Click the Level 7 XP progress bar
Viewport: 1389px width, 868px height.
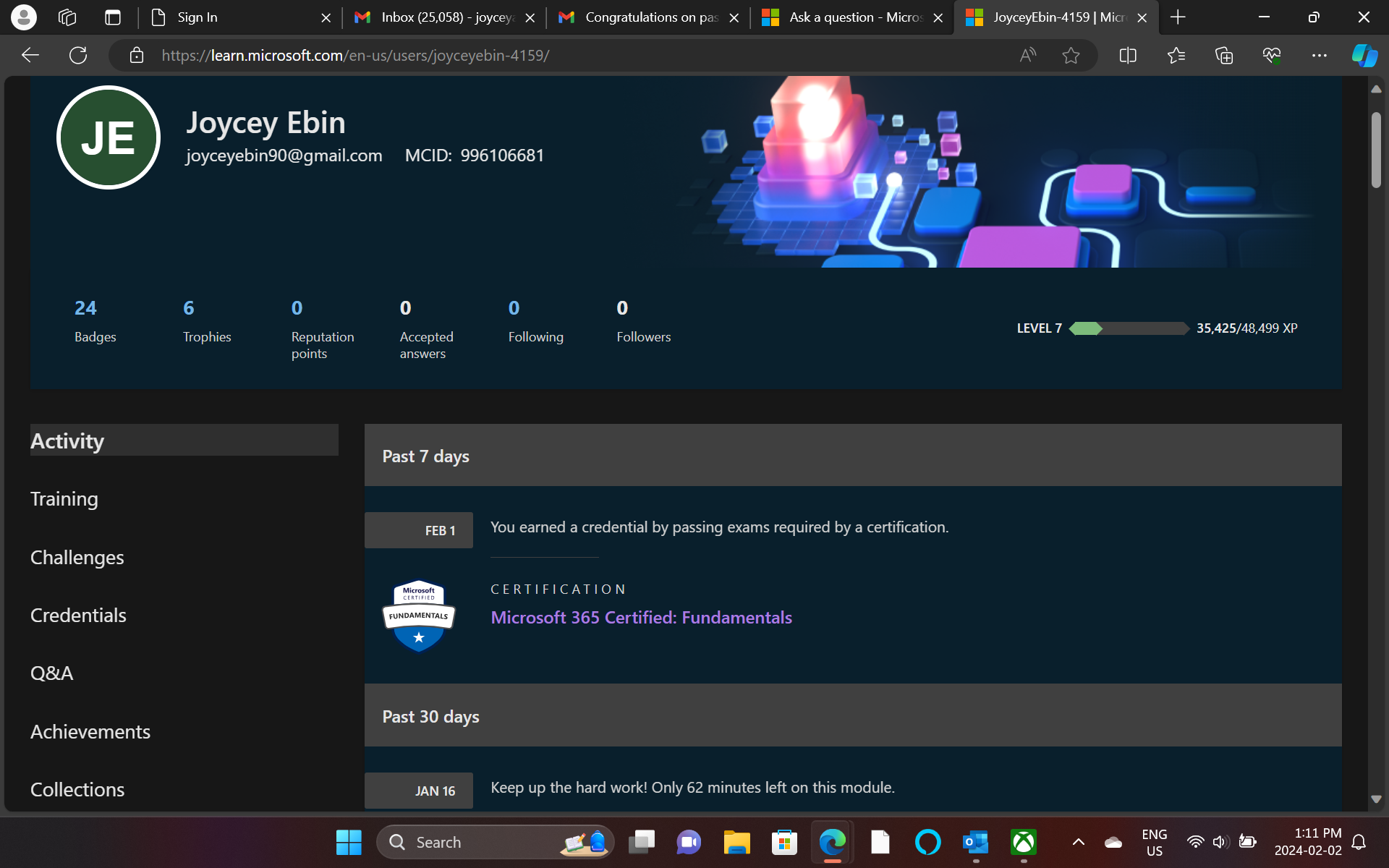pyautogui.click(x=1129, y=328)
